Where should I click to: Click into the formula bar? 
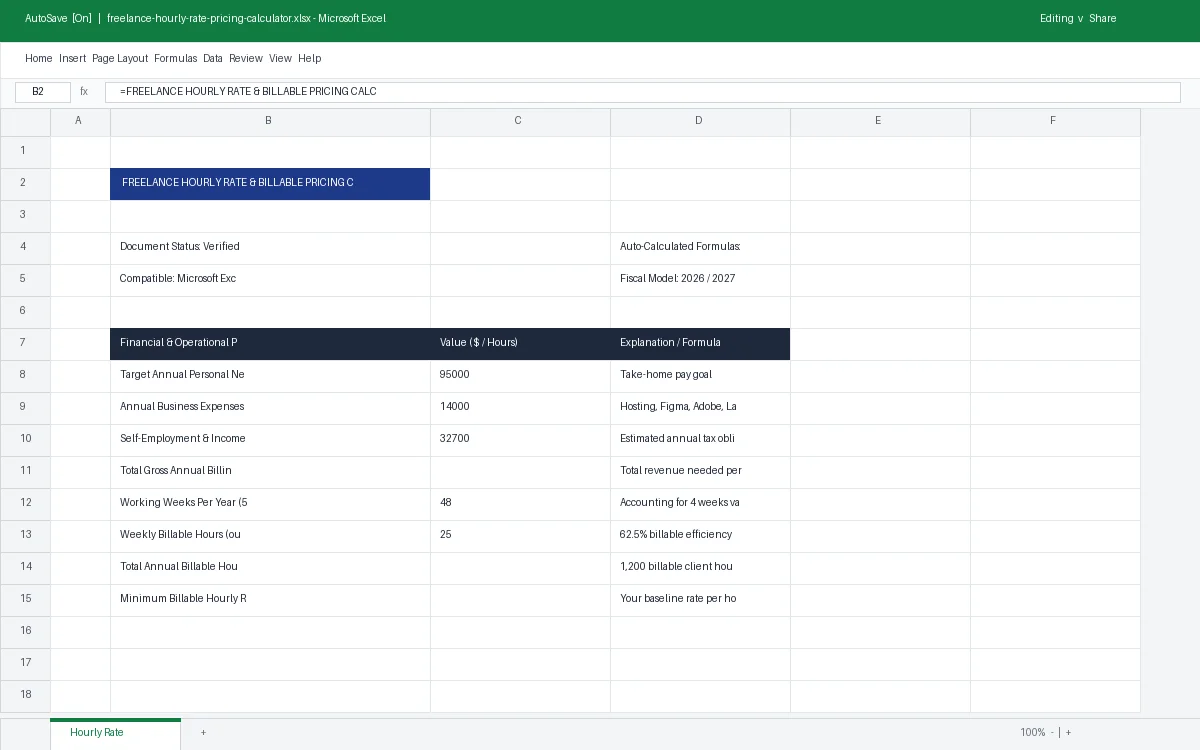click(x=643, y=92)
